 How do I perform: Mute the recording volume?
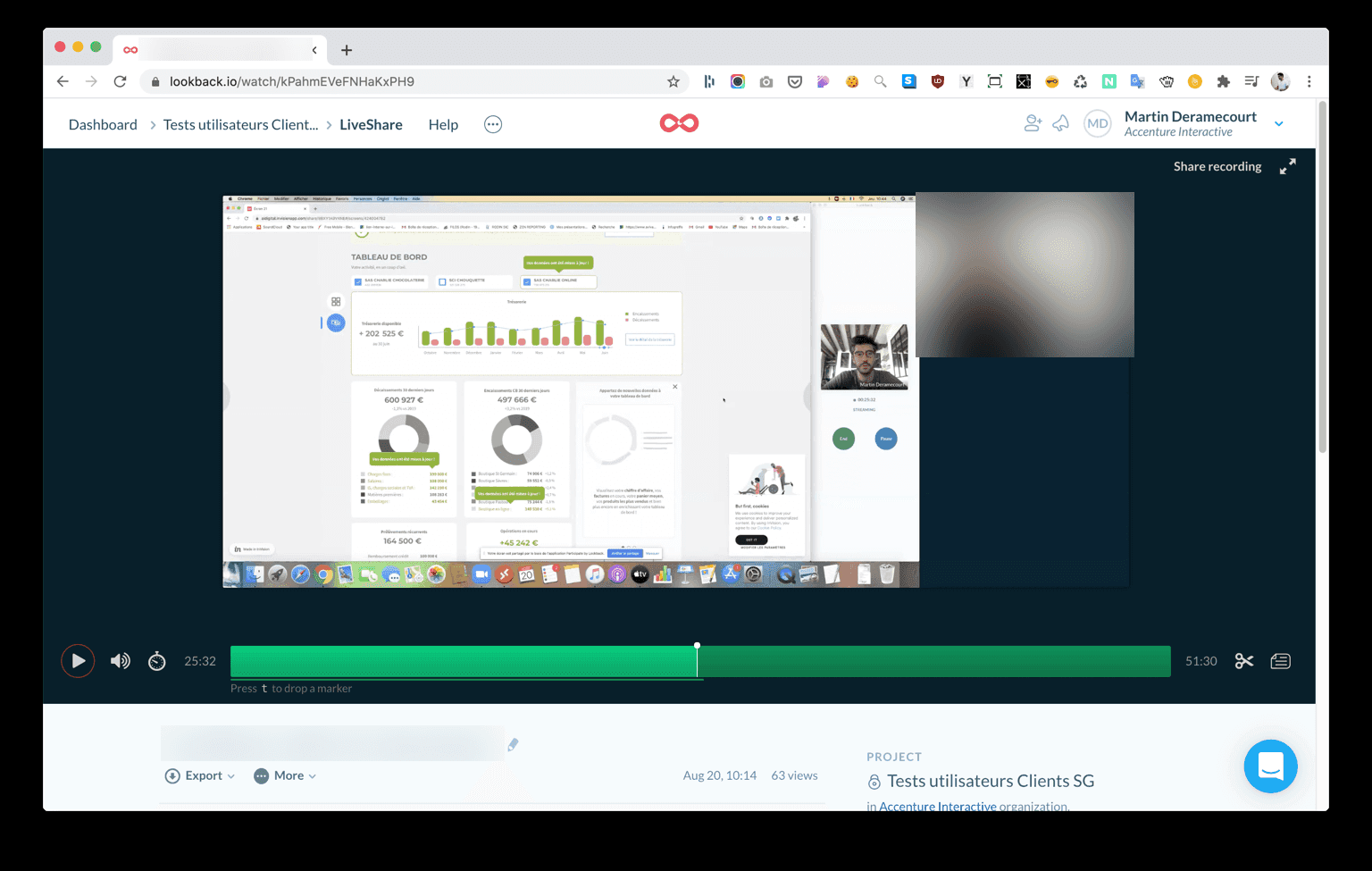[121, 661]
